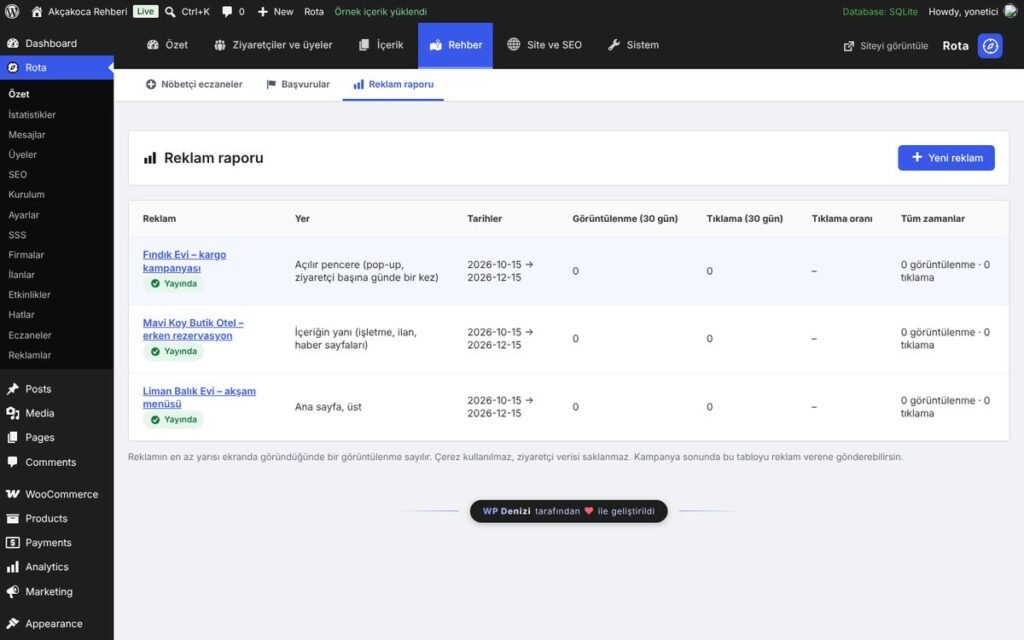
Task: Open the Özet top navigation tab
Action: 167,45
